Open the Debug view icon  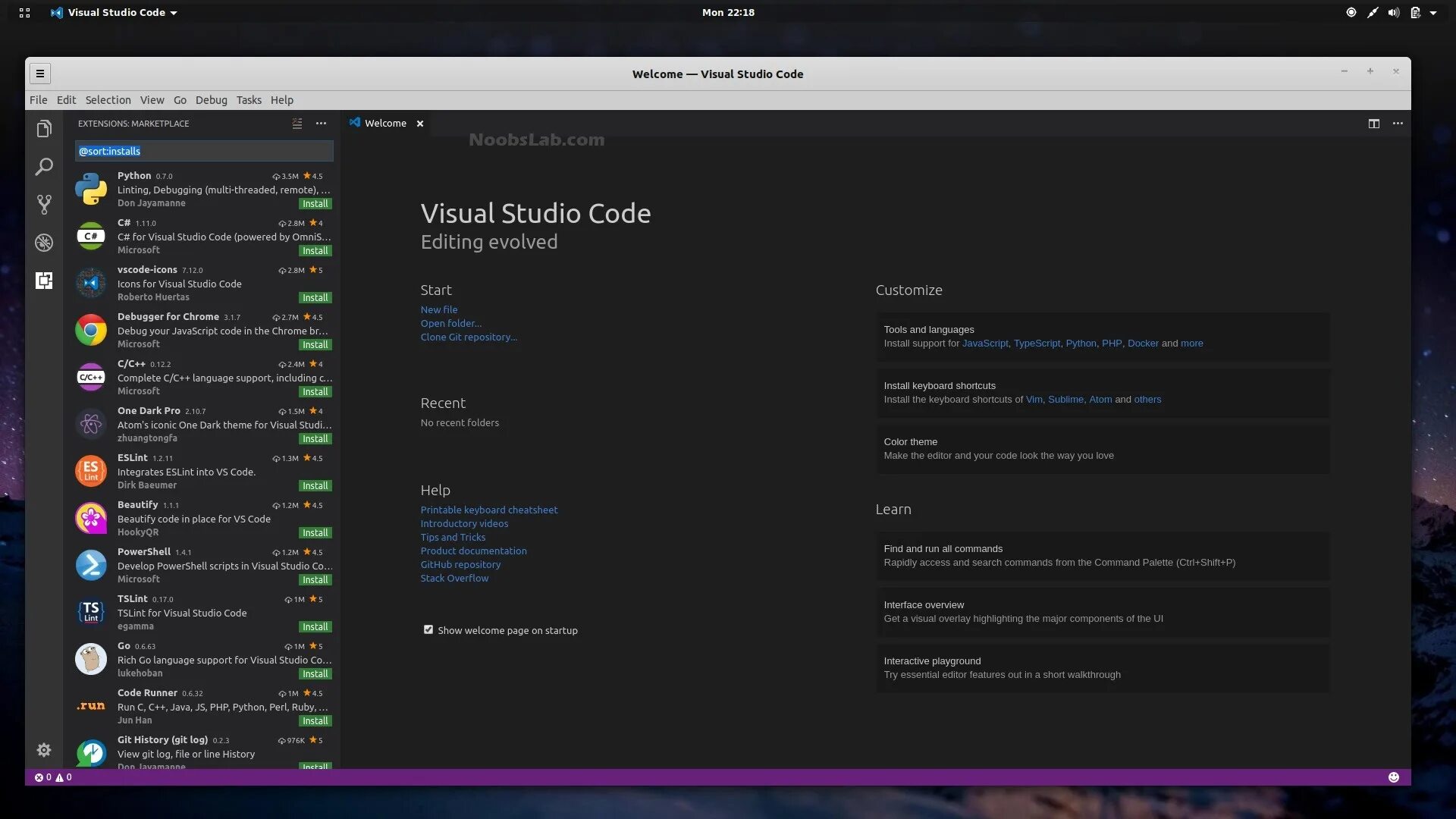(x=44, y=243)
